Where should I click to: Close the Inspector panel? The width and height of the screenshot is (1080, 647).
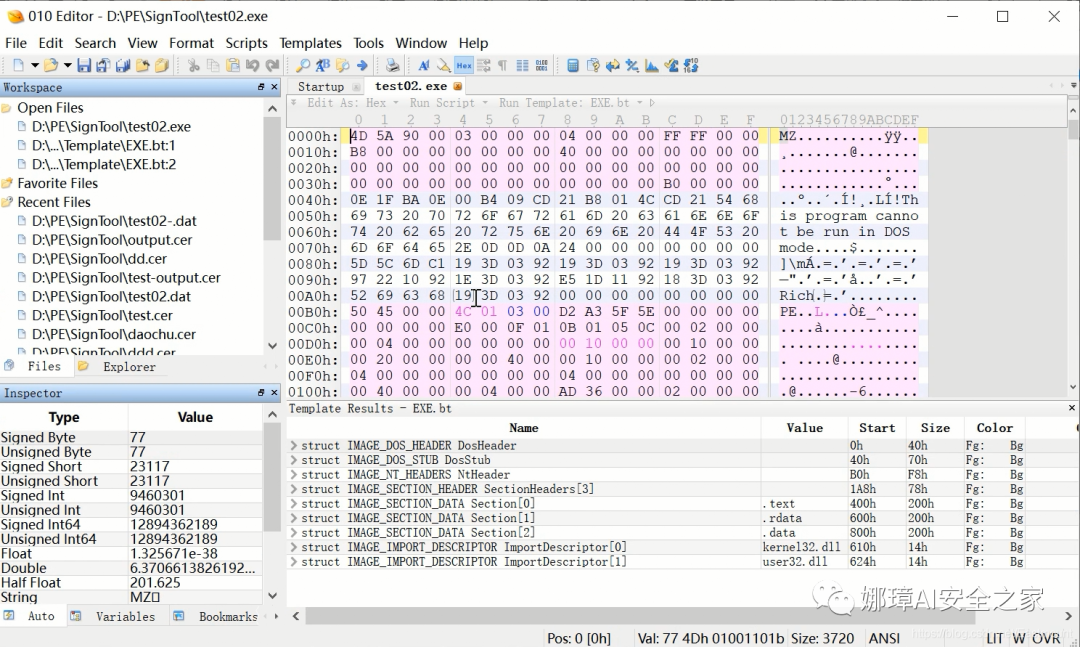pos(274,393)
